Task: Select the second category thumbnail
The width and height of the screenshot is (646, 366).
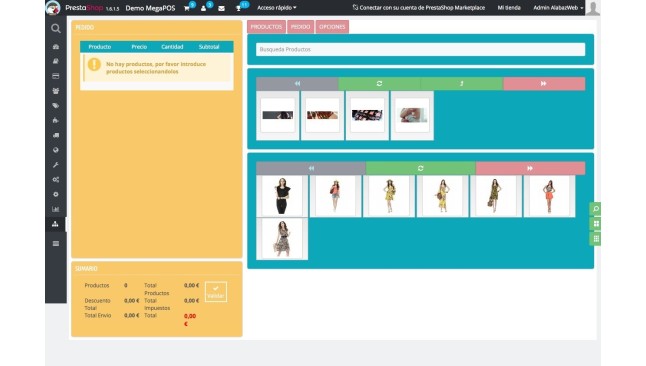Action: 323,116
